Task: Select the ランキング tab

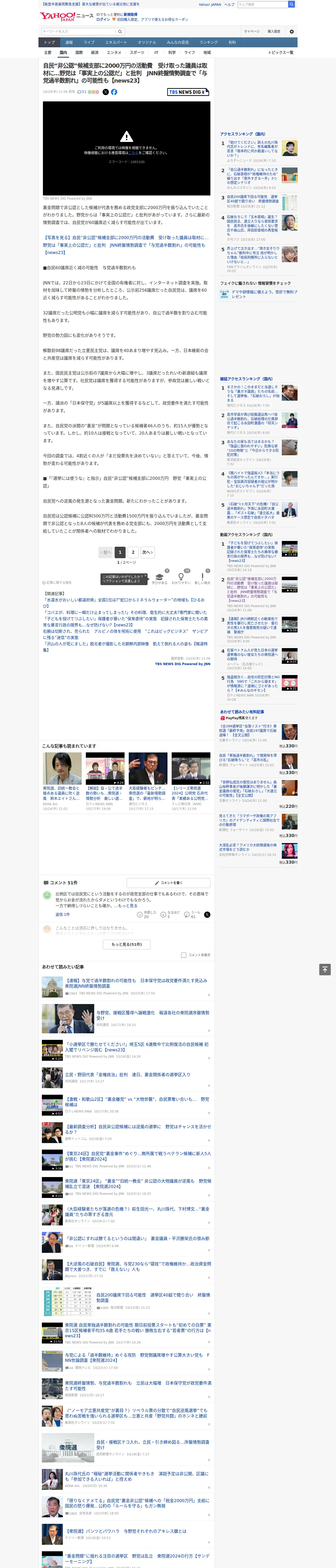Action: pyautogui.click(x=209, y=43)
